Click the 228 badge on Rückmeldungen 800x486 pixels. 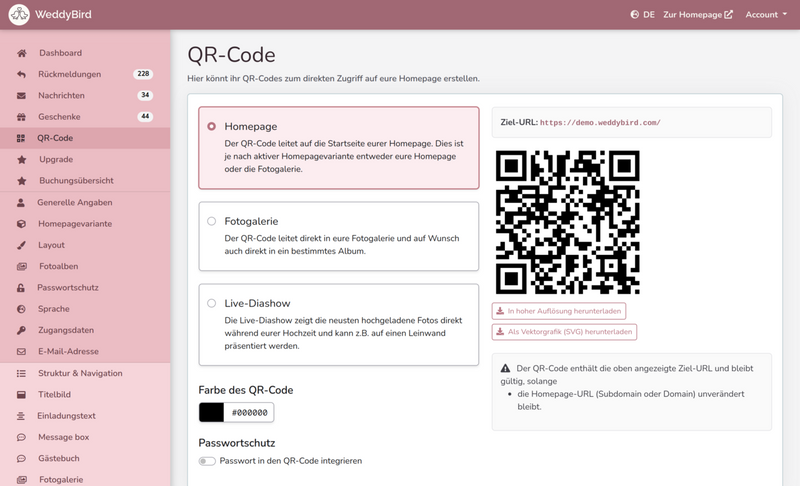click(143, 74)
